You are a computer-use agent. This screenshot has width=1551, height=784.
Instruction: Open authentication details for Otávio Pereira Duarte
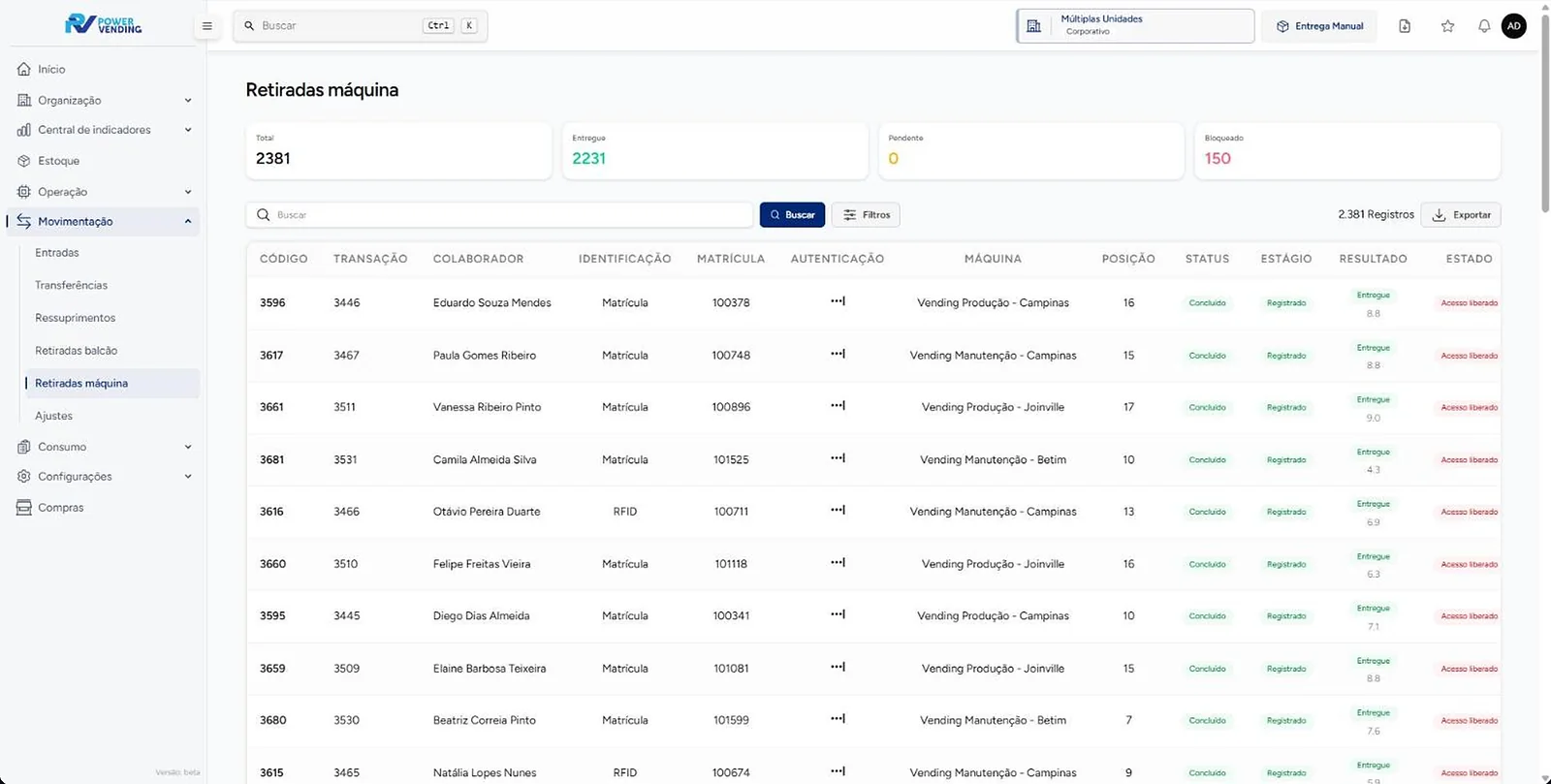838,511
